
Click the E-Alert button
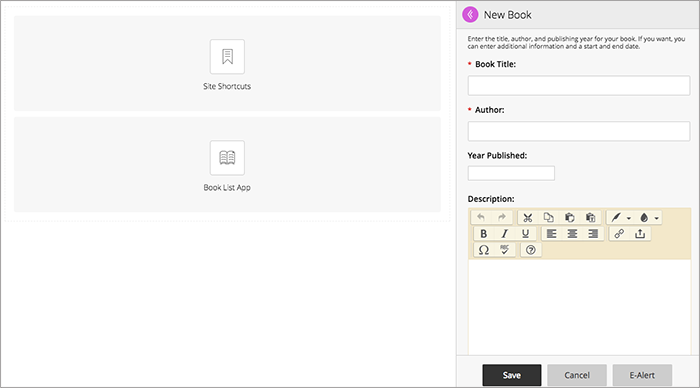pos(642,375)
